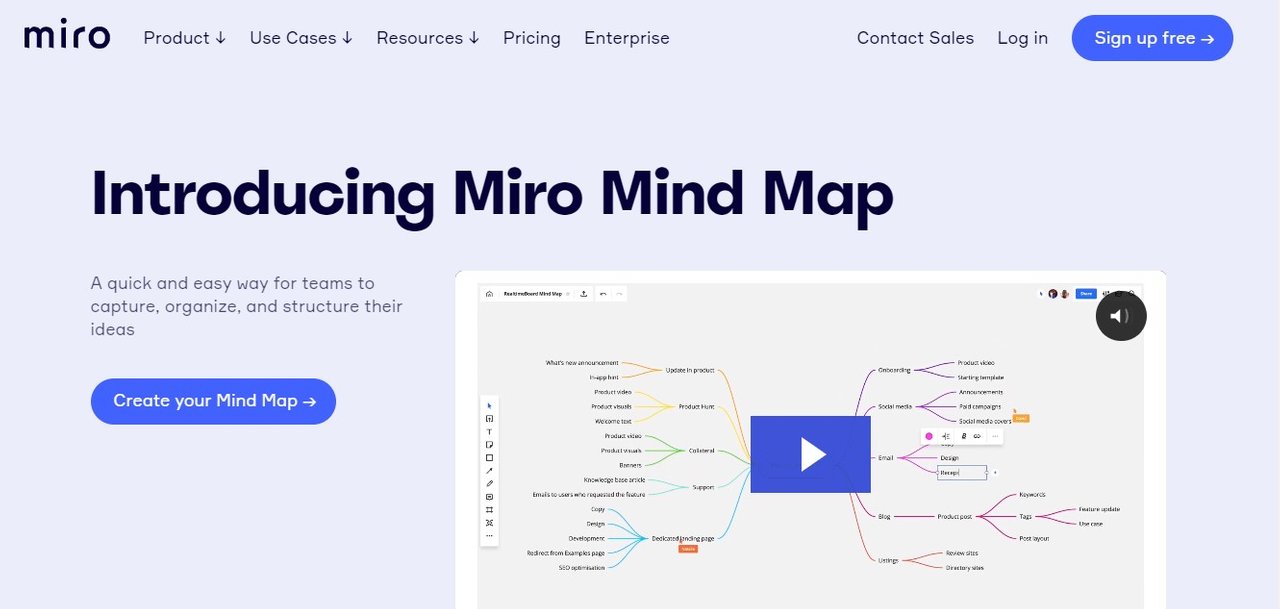Click the Undo arrow icon
Viewport: 1280px width, 609px height.
click(x=603, y=294)
